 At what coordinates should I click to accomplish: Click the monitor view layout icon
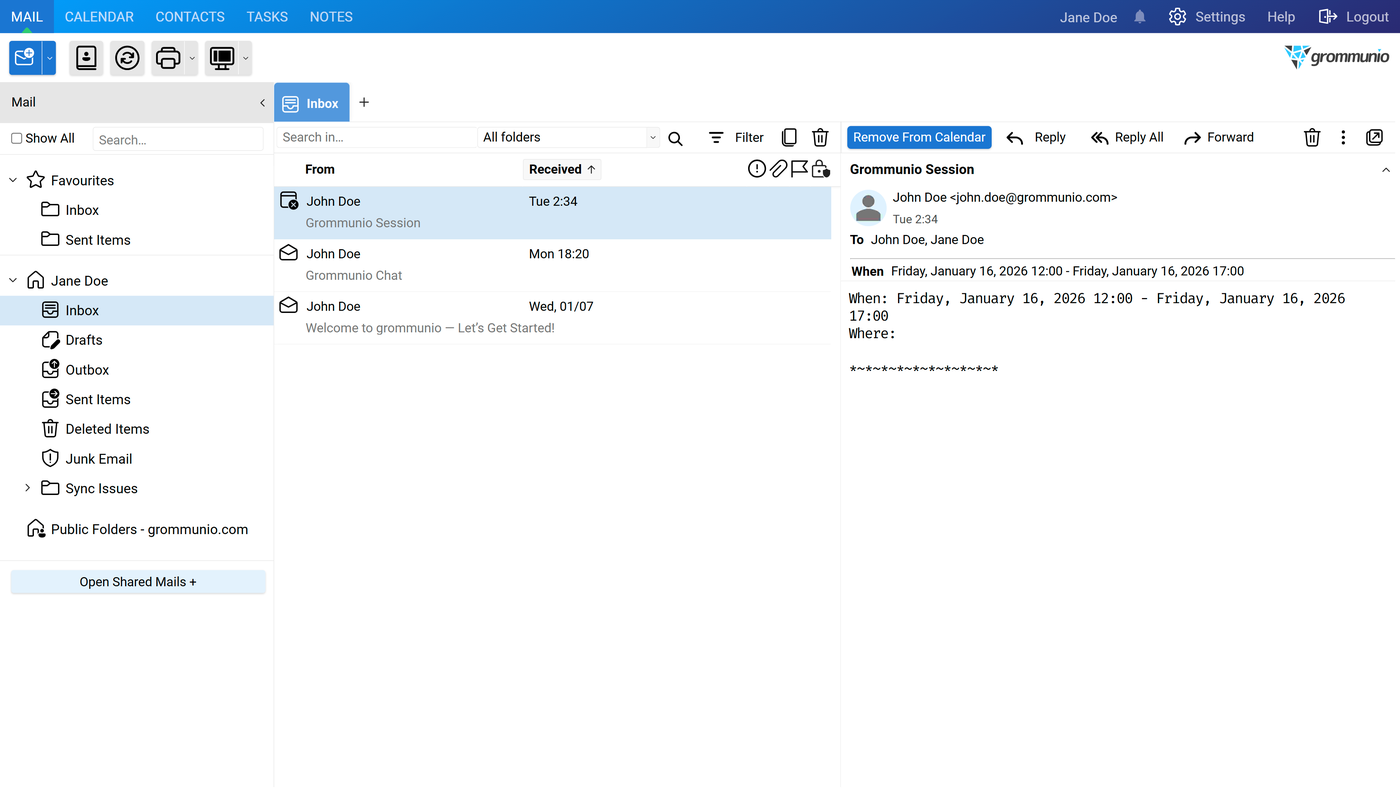click(222, 58)
